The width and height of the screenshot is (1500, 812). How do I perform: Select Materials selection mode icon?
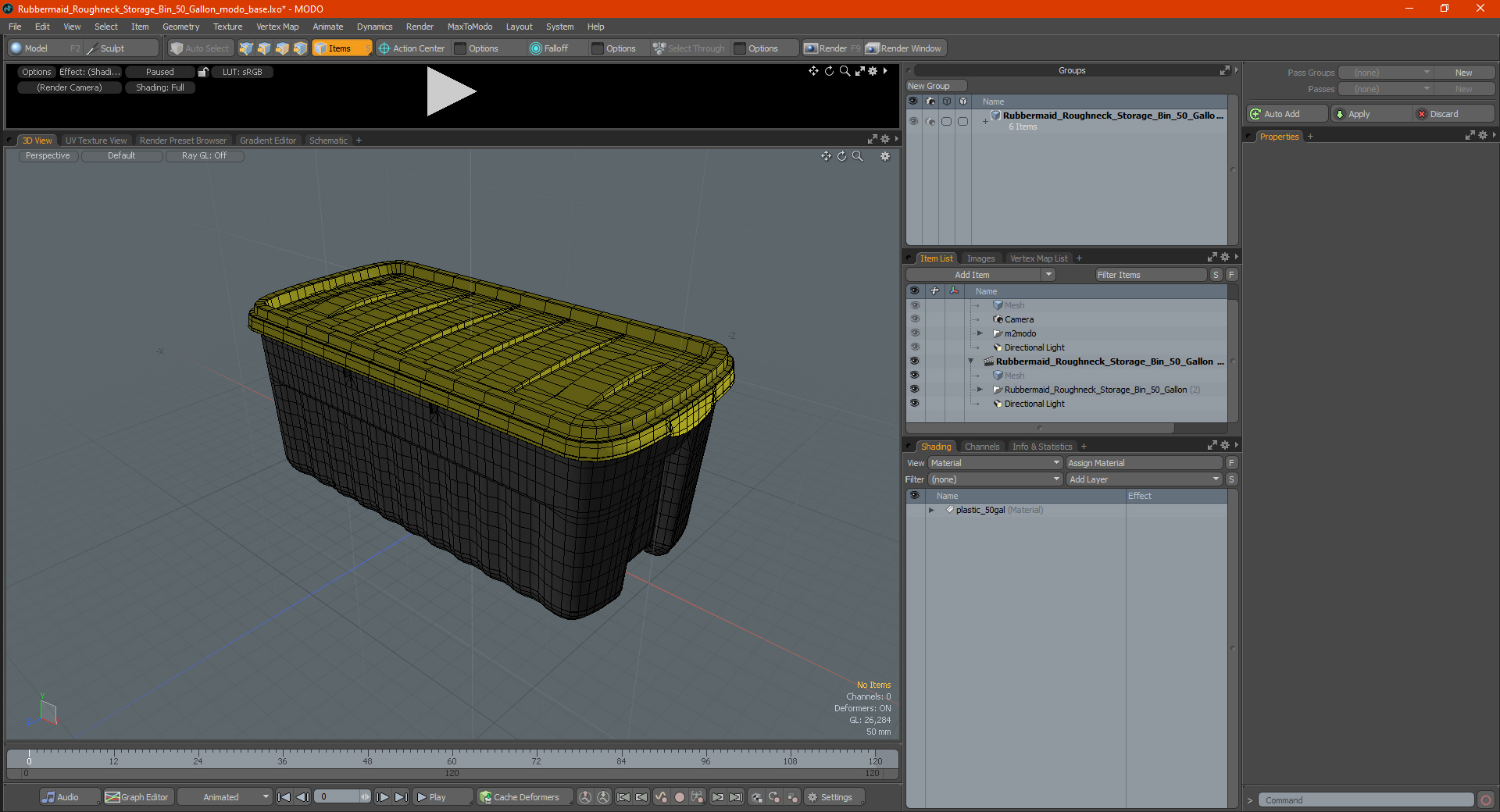(x=300, y=48)
